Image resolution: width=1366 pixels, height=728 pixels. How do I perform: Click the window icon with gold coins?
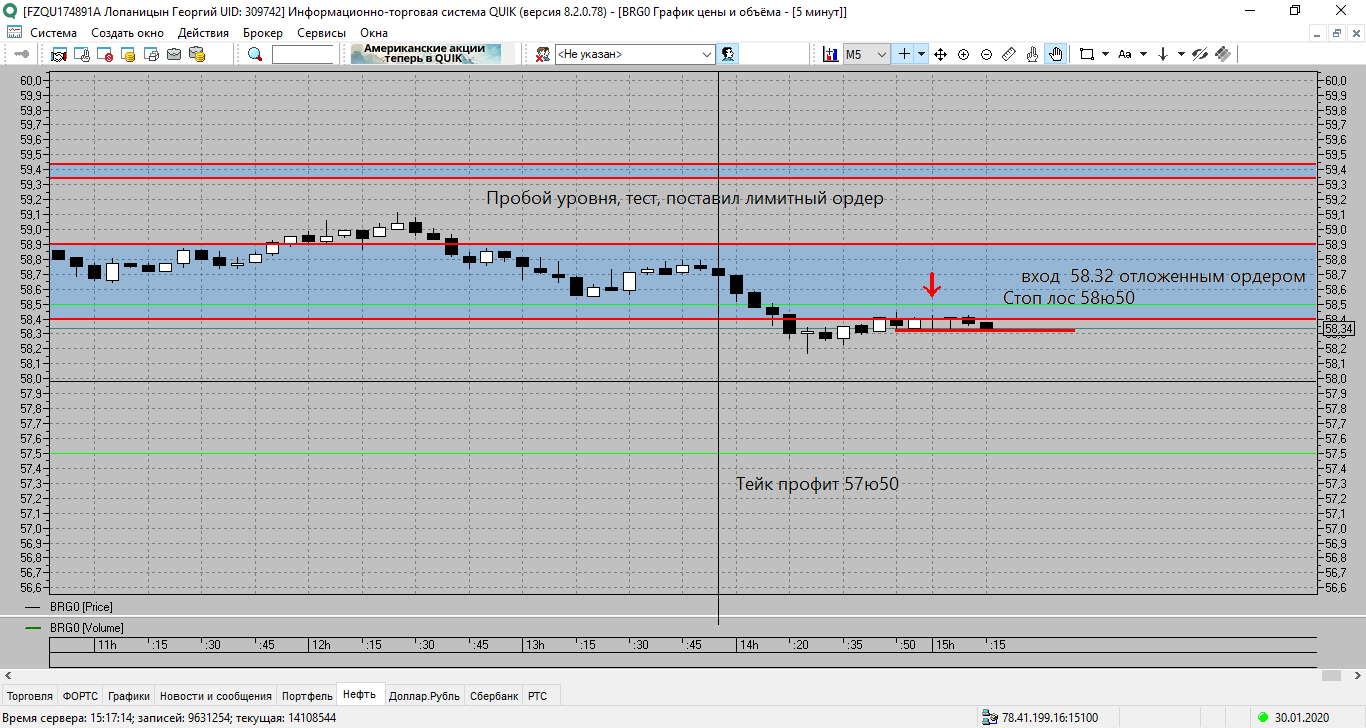pos(128,54)
